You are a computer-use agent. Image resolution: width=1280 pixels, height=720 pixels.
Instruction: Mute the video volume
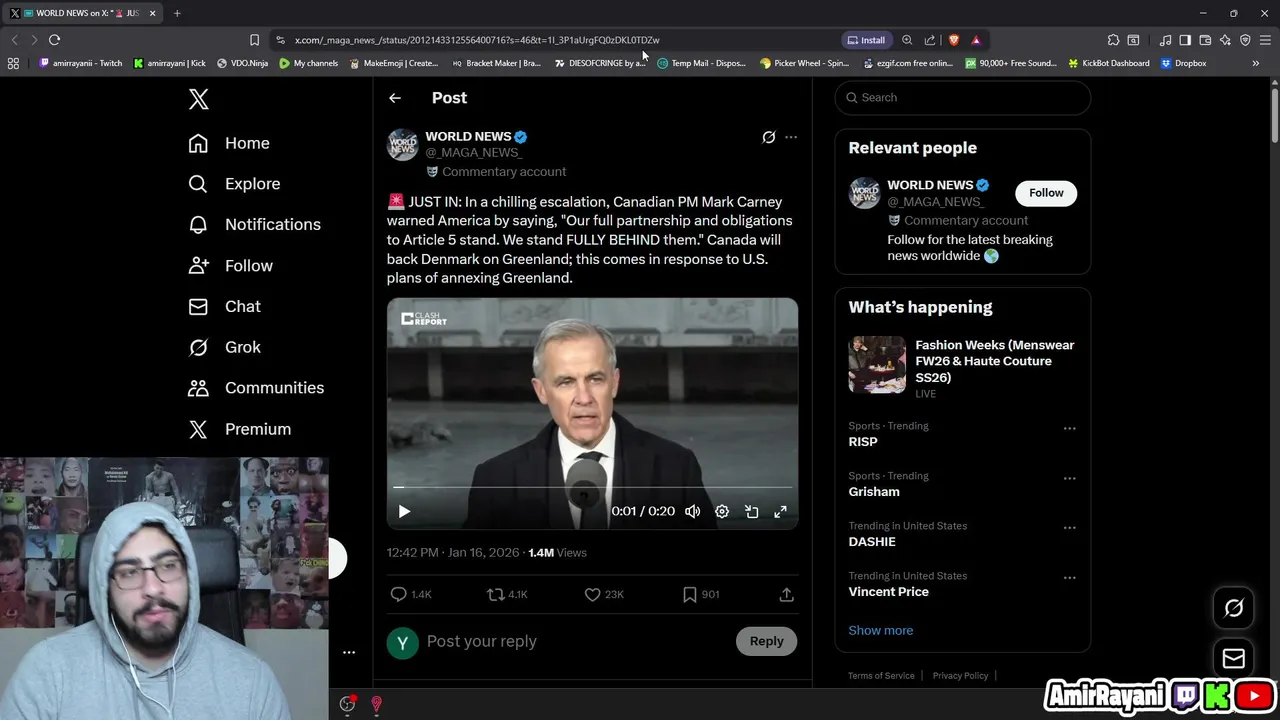(x=692, y=511)
